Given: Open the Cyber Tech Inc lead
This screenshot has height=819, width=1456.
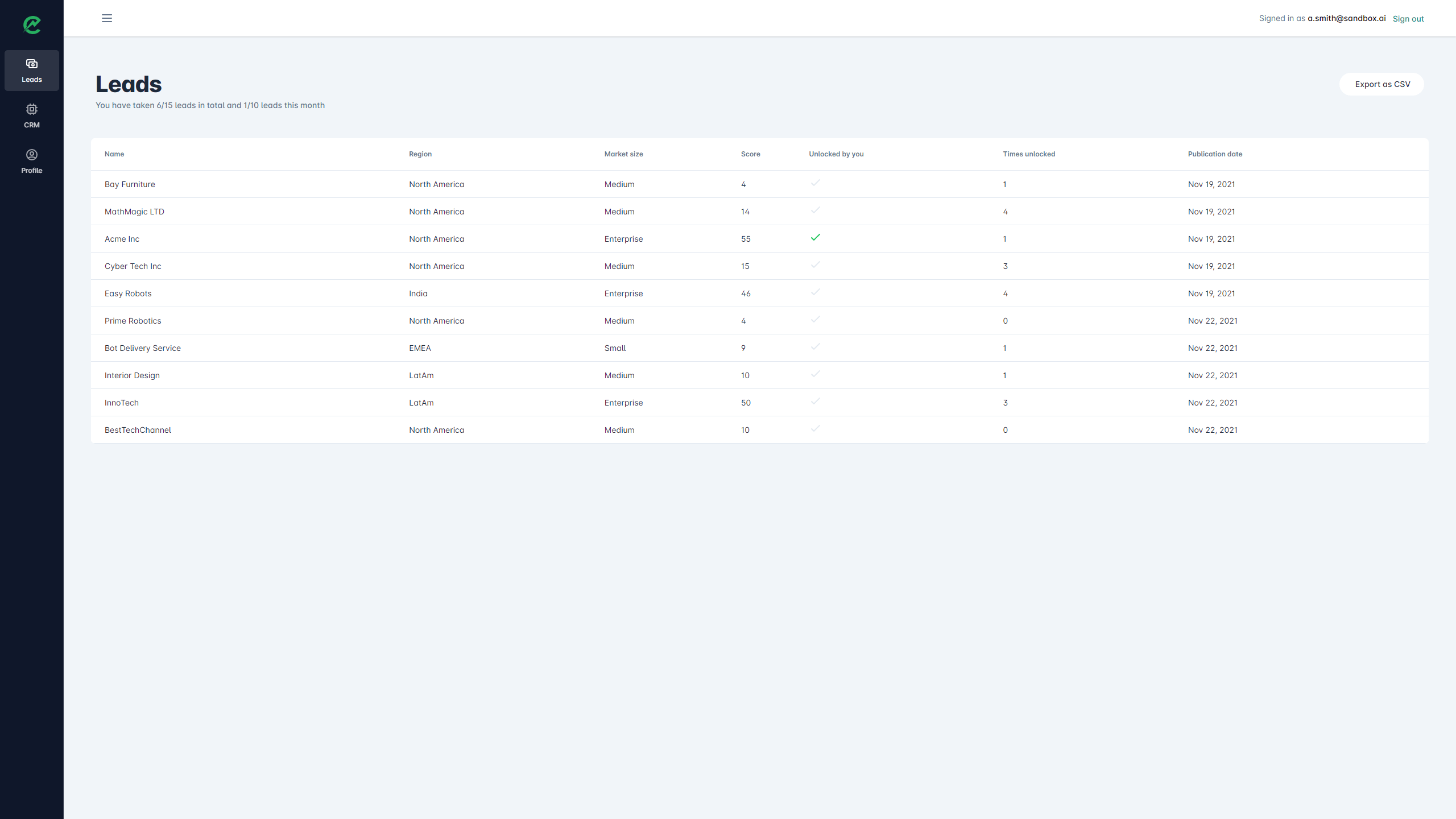Looking at the screenshot, I should coord(133,266).
